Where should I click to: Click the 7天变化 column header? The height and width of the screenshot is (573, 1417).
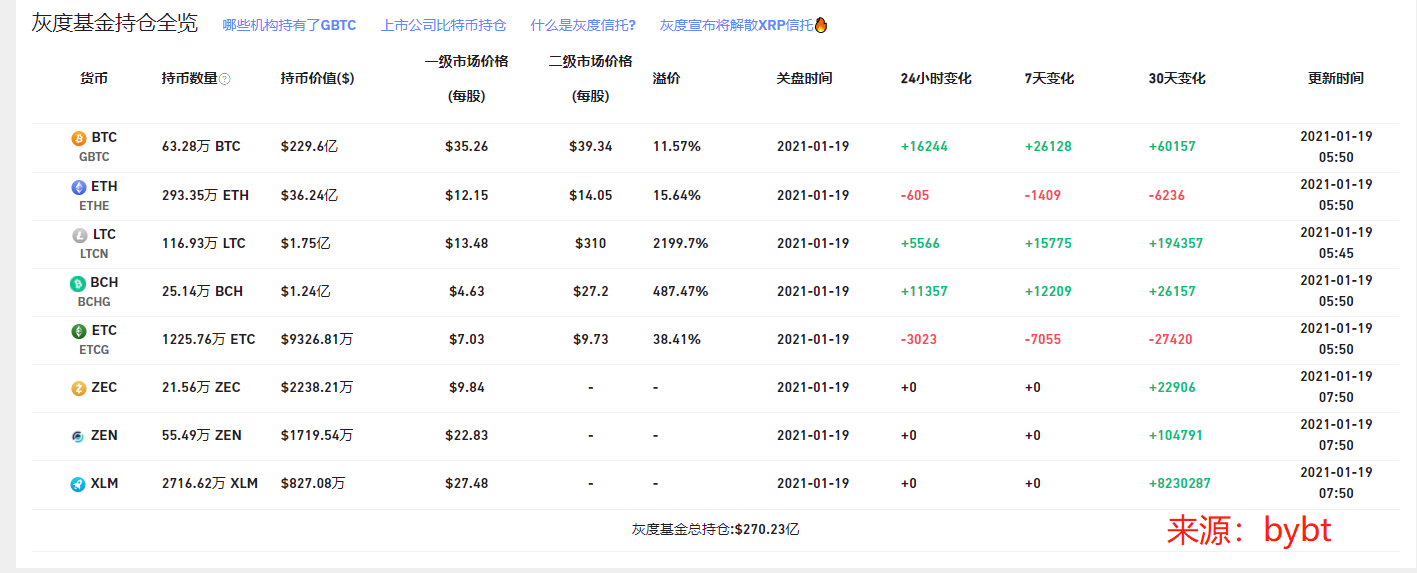(x=1049, y=78)
